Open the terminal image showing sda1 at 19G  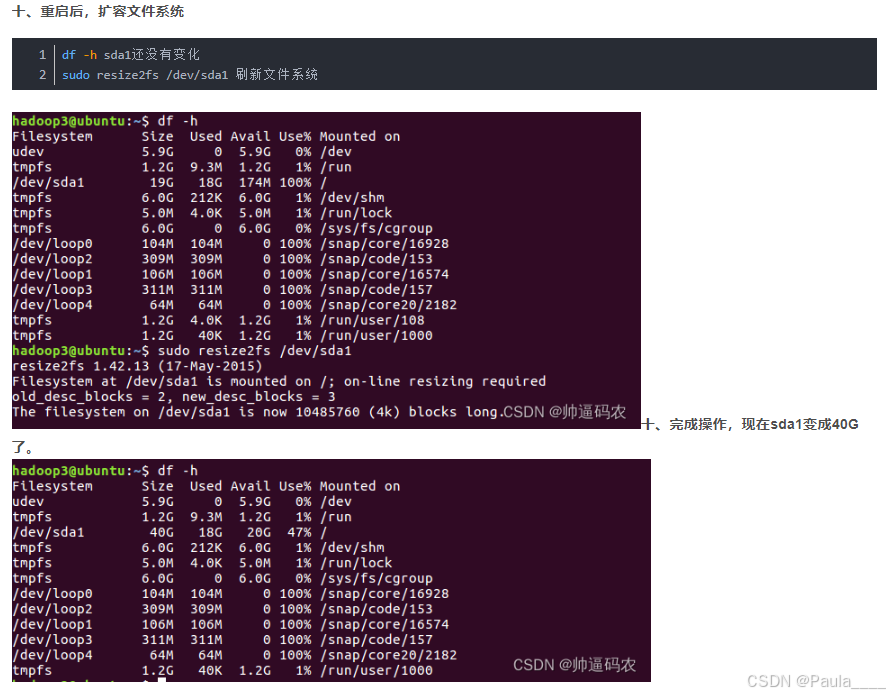pyautogui.click(x=326, y=270)
